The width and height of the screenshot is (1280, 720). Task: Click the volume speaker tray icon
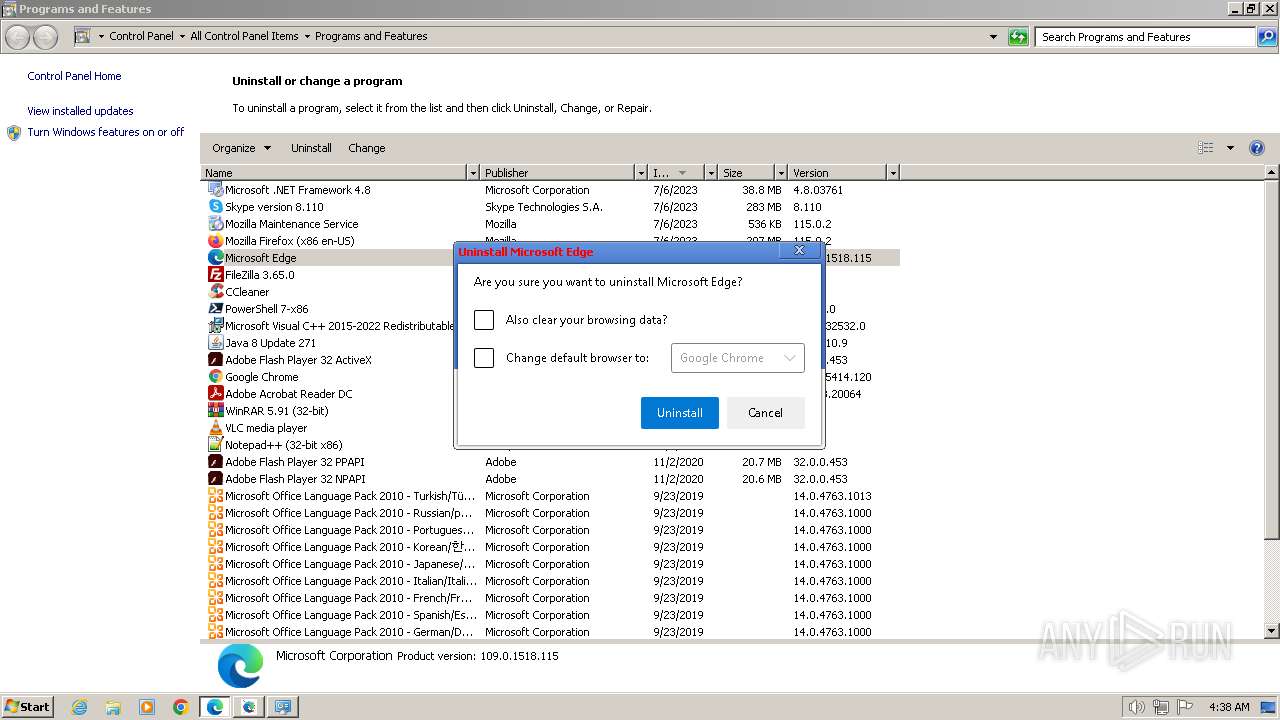(x=1136, y=707)
